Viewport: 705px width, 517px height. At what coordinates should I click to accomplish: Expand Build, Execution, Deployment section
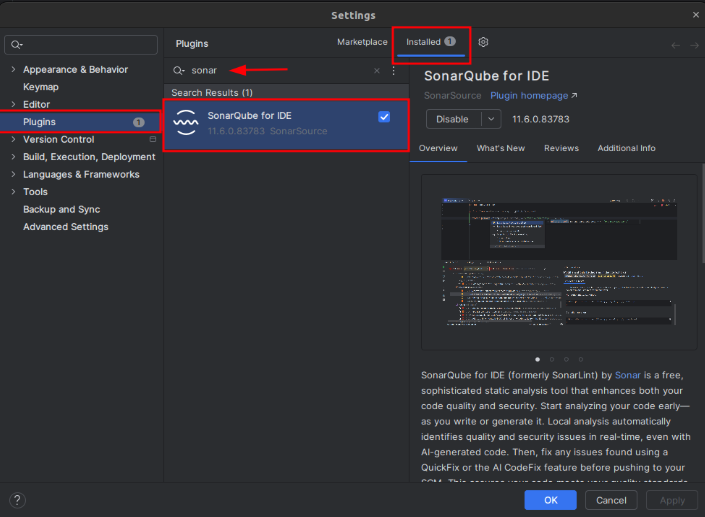(x=13, y=156)
